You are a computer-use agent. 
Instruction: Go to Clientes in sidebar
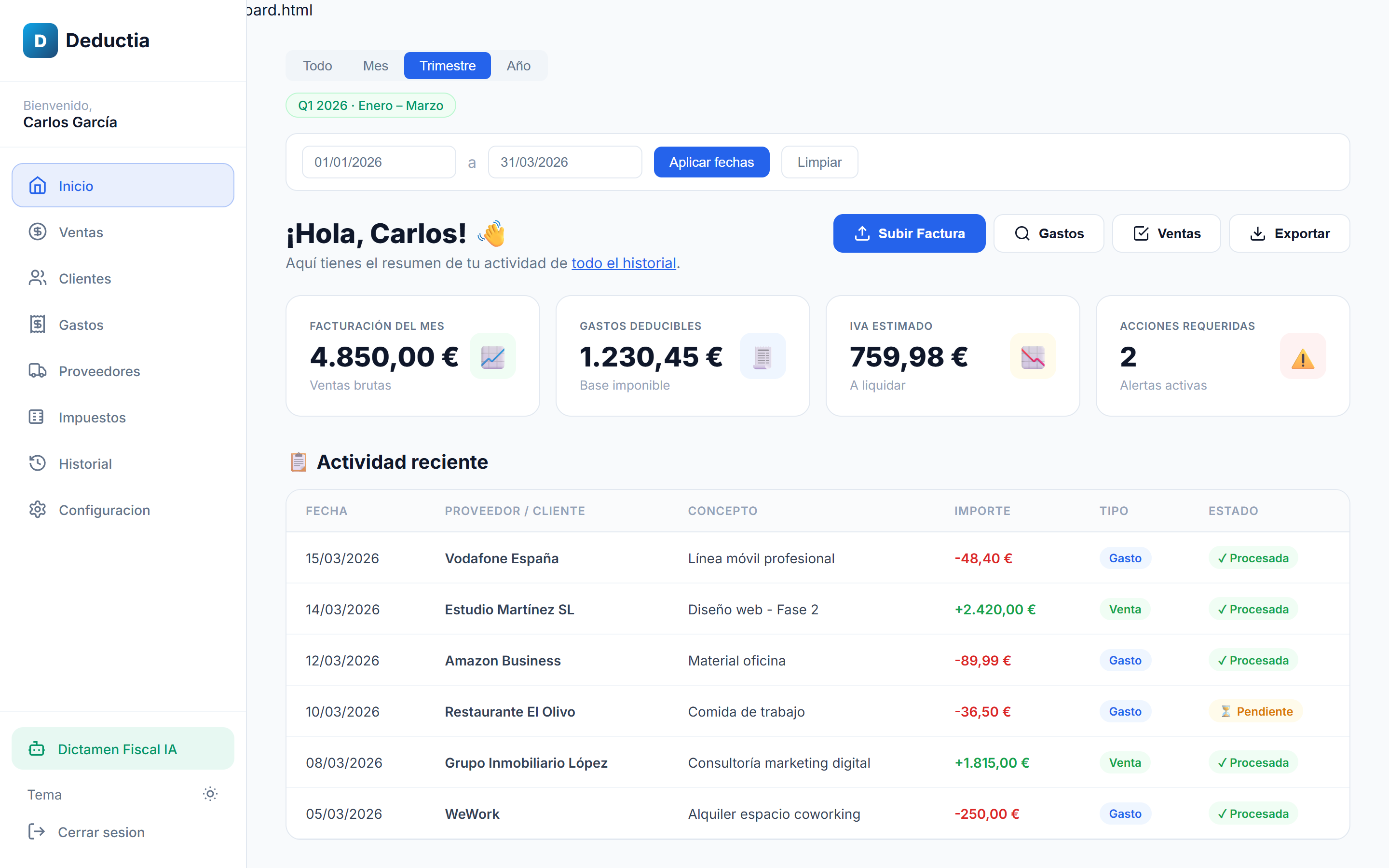coord(84,278)
